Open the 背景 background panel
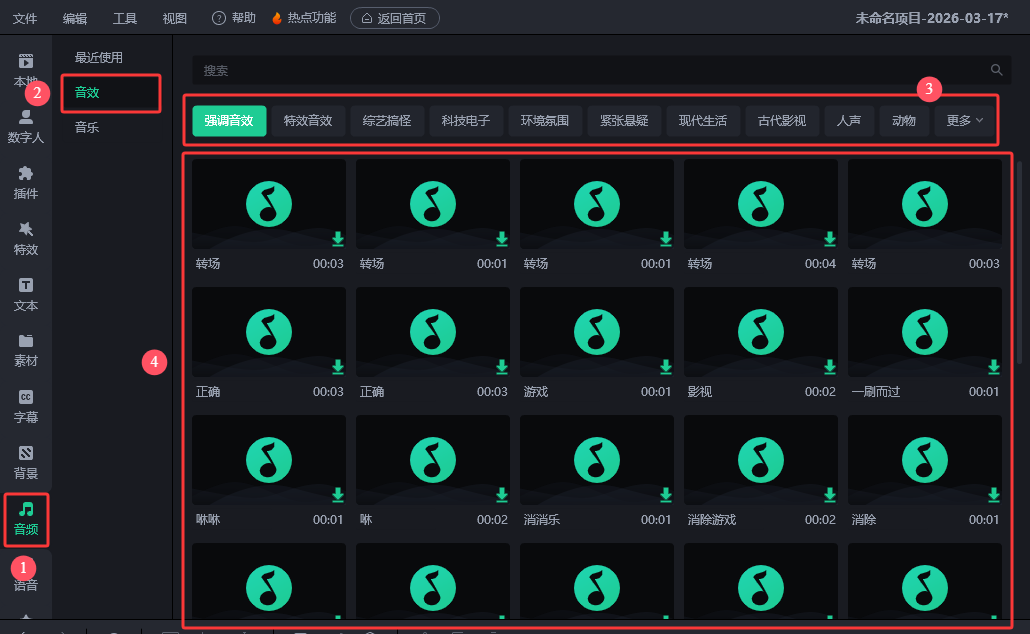The height and width of the screenshot is (634, 1030). [26, 462]
